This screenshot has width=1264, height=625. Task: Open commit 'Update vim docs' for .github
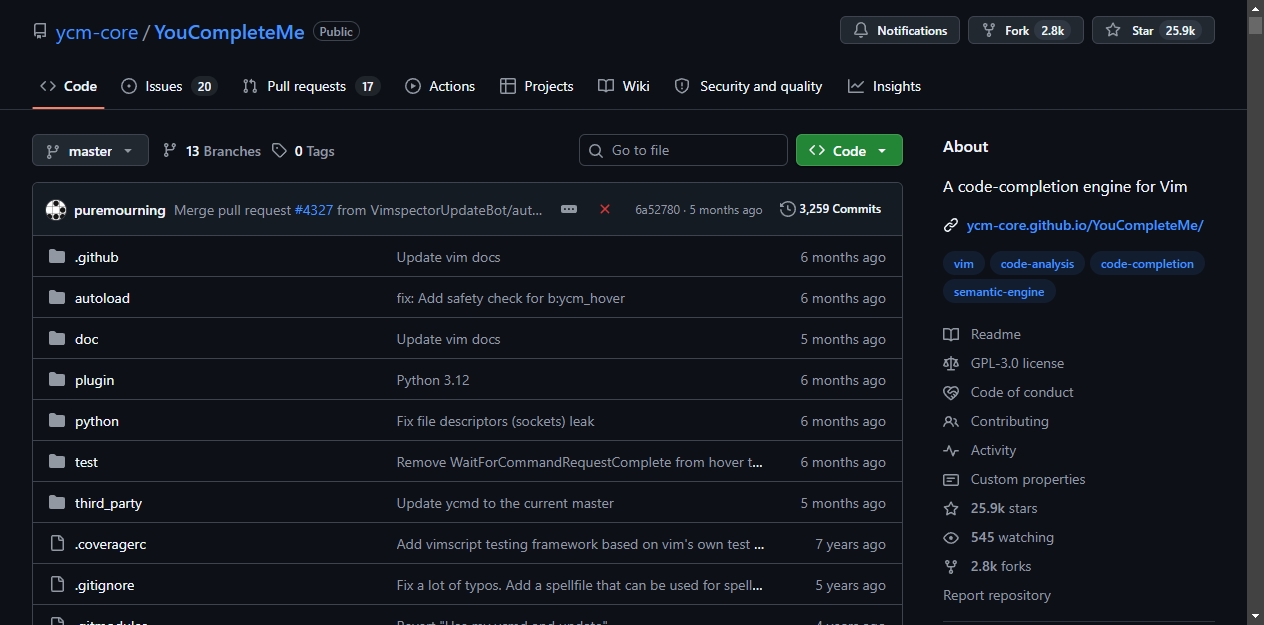click(448, 257)
